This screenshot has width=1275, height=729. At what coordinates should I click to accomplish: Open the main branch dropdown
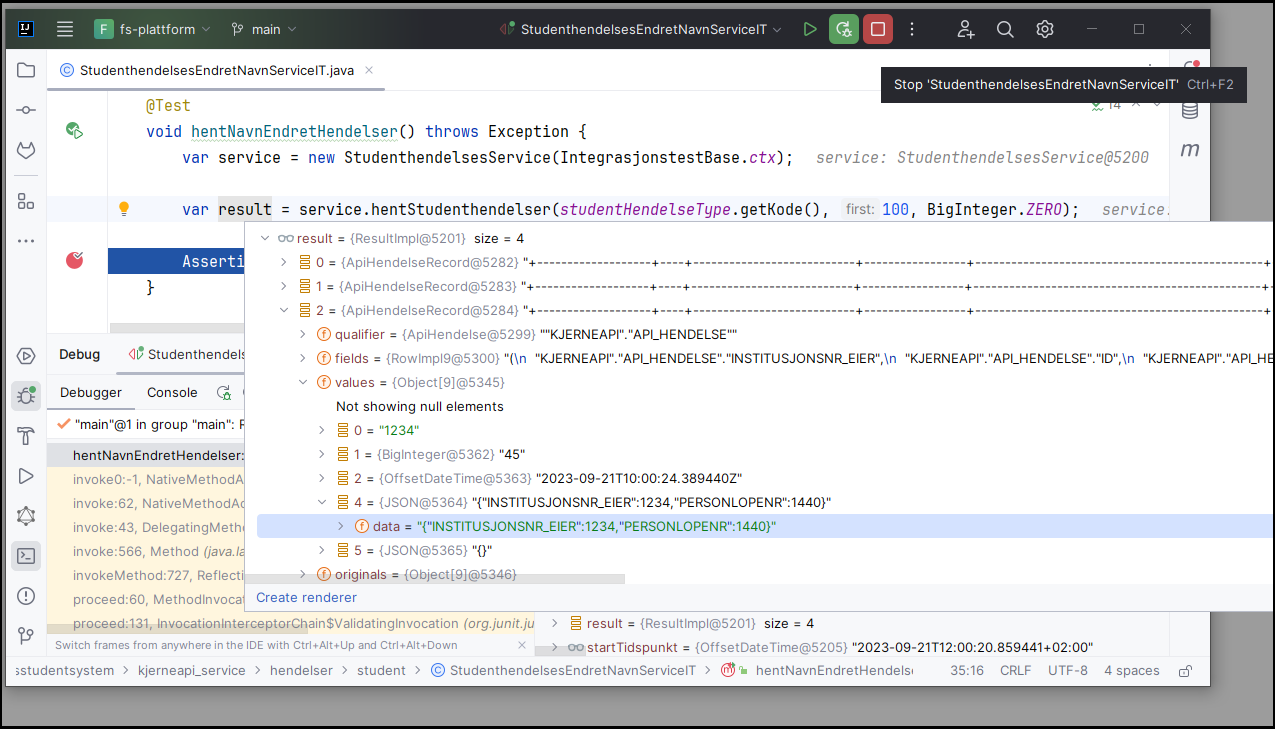pyautogui.click(x=263, y=29)
